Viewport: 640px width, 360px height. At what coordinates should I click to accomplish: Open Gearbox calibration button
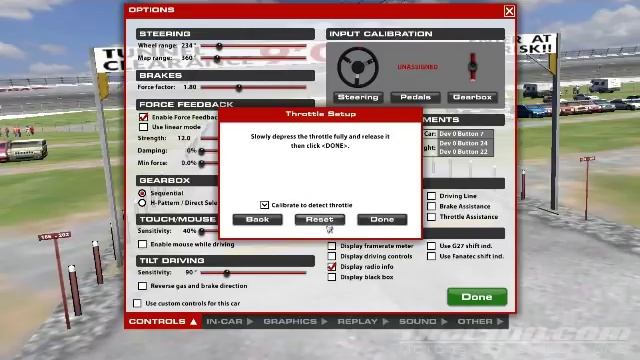(472, 97)
